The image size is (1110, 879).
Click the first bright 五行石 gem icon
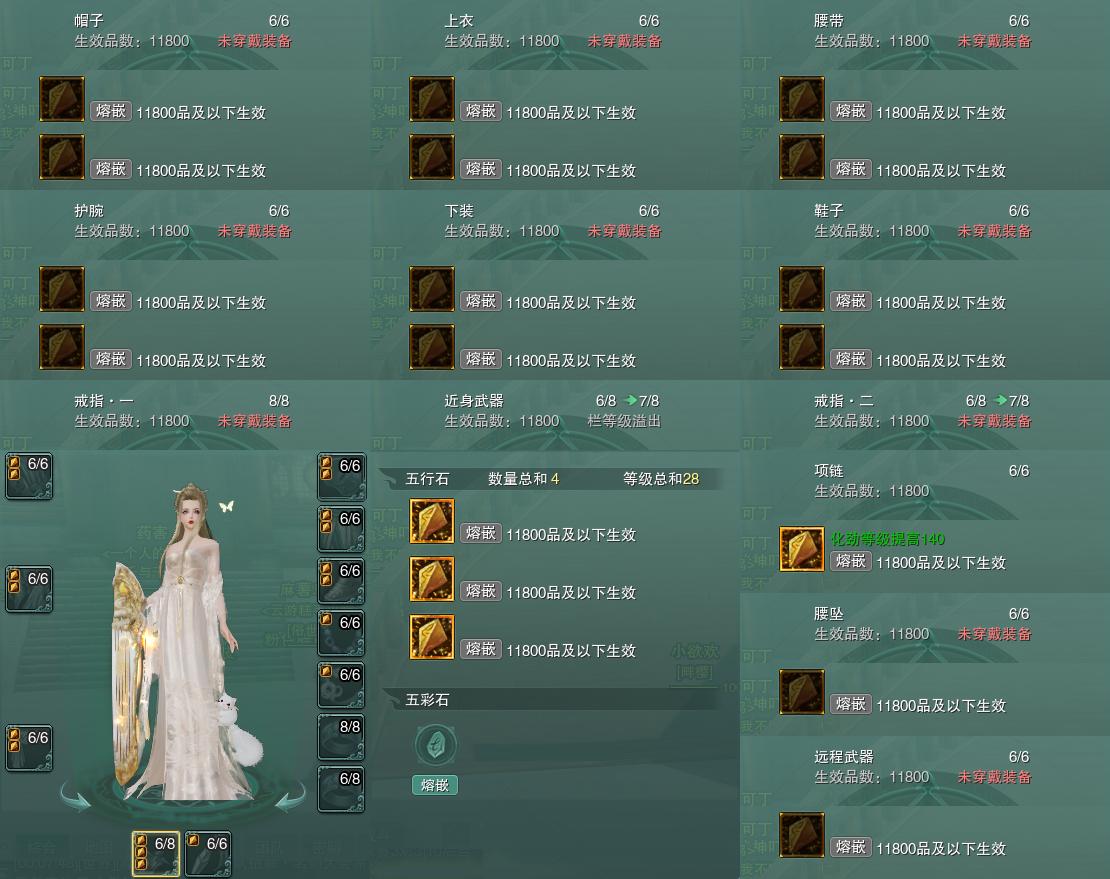pos(432,521)
